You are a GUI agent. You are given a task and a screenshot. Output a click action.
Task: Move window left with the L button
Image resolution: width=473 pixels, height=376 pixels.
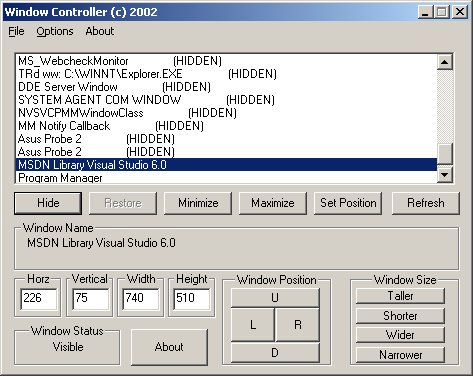253,324
